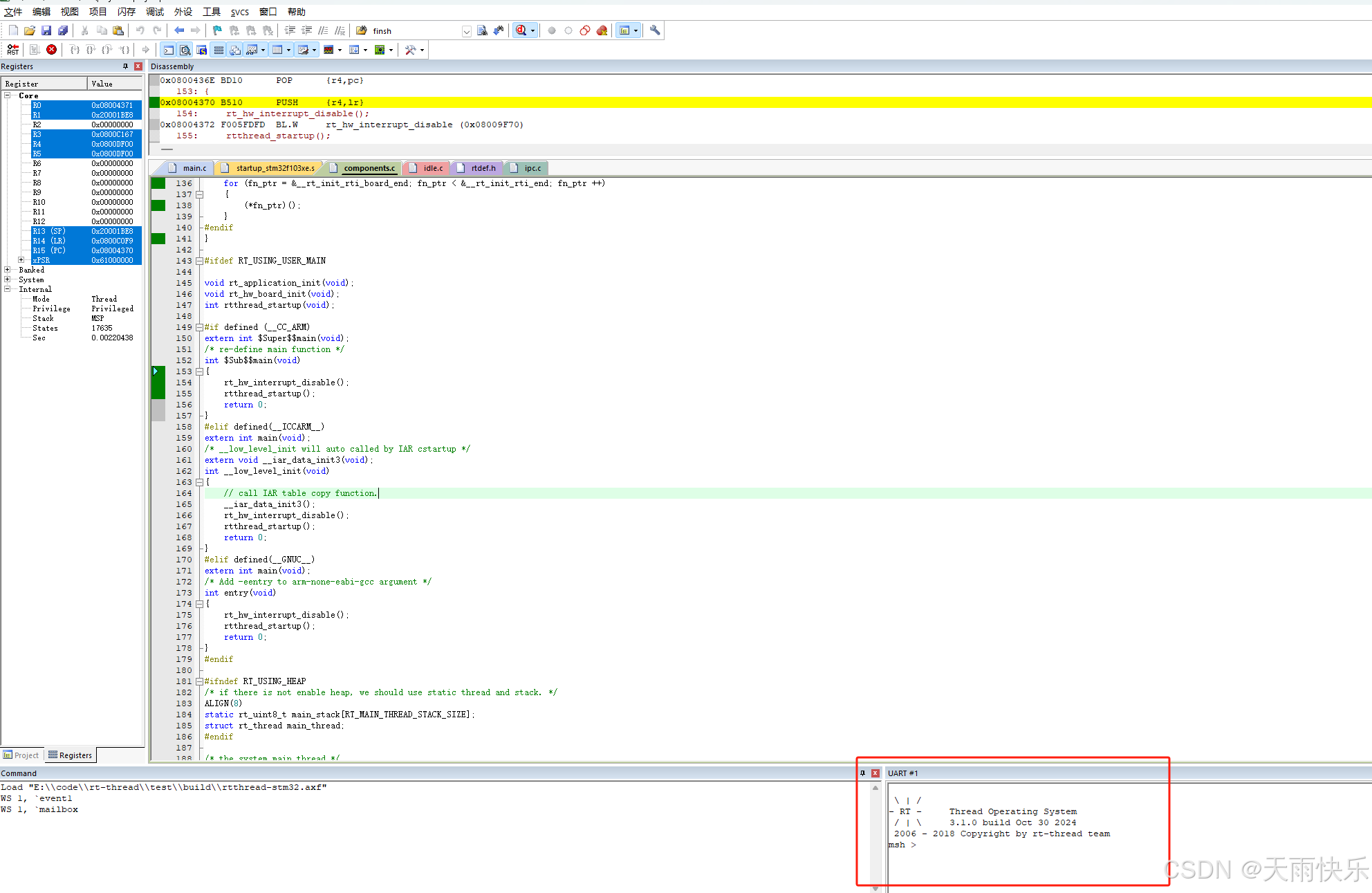Click the Insert Bookmark flag icon
Viewport: 1372px width, 893px height.
click(217, 30)
